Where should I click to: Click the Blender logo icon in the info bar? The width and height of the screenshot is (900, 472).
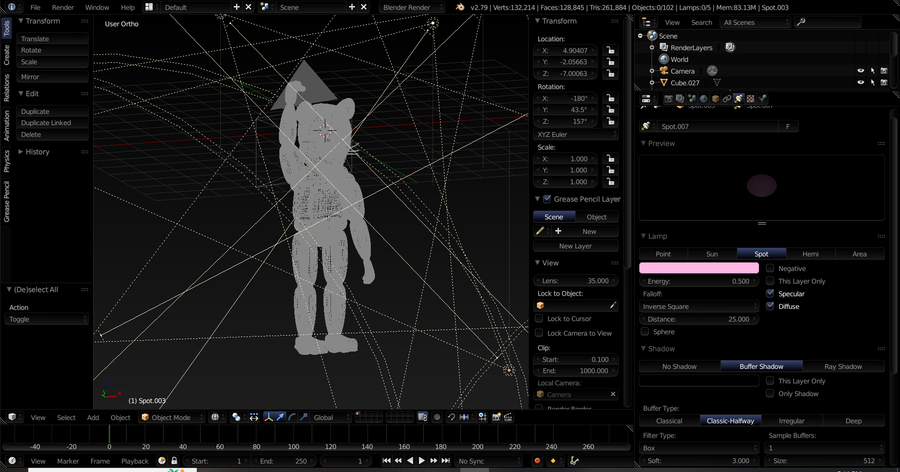pyautogui.click(x=460, y=7)
